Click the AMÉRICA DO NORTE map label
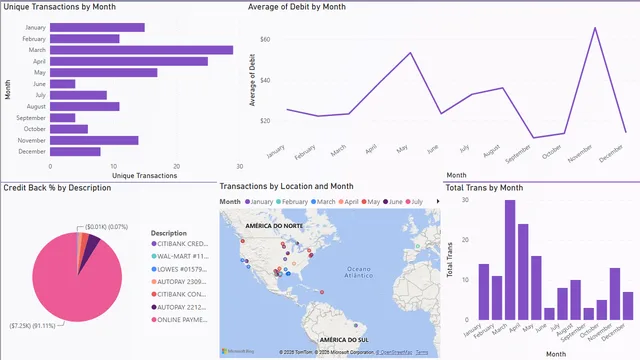The width and height of the screenshot is (640, 360). click(x=274, y=226)
